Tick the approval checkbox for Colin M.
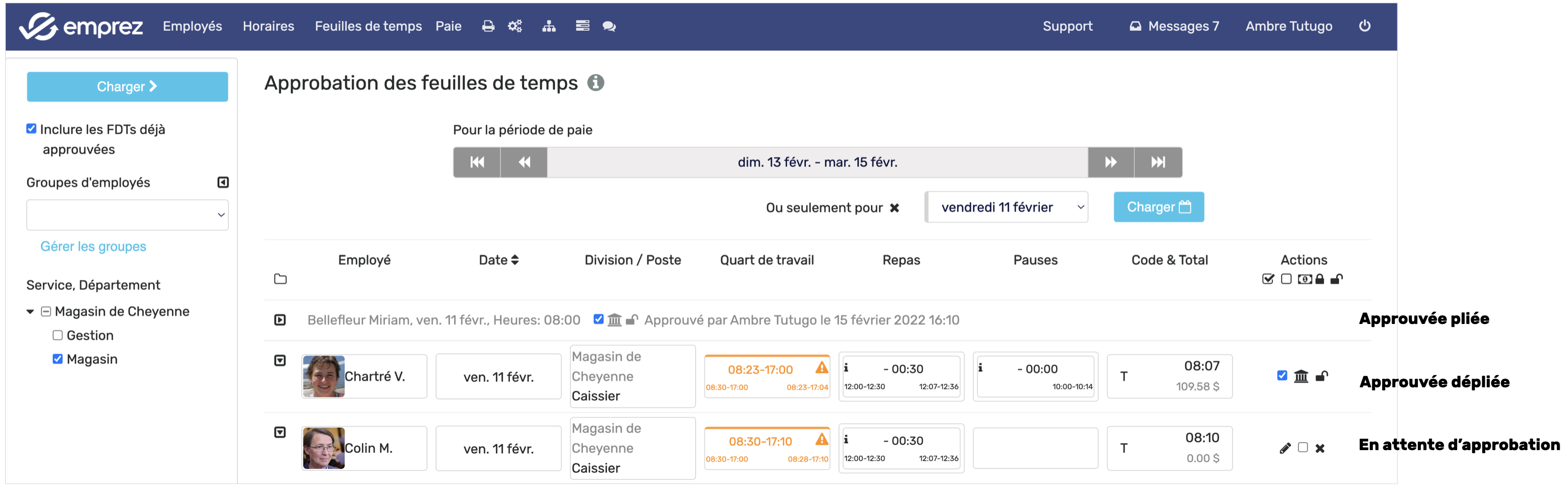 1303,448
